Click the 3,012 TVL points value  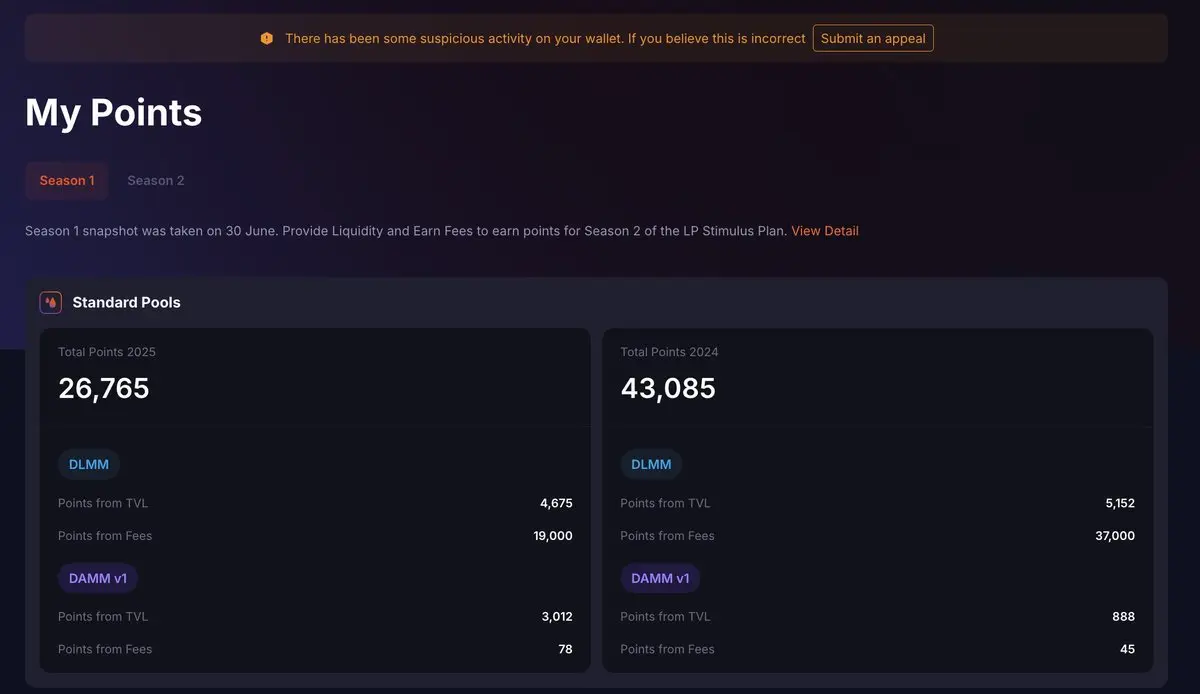(x=557, y=617)
